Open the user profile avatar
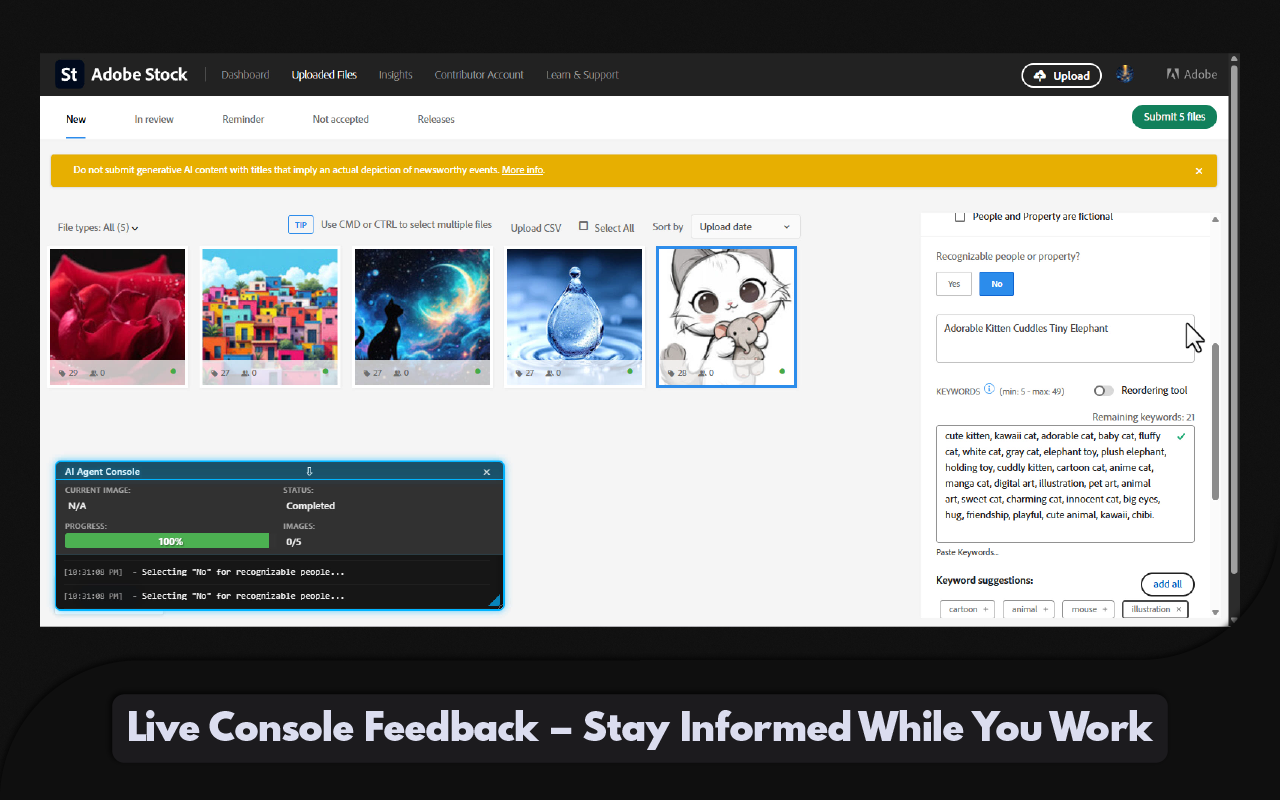The height and width of the screenshot is (800, 1280). [x=1125, y=74]
